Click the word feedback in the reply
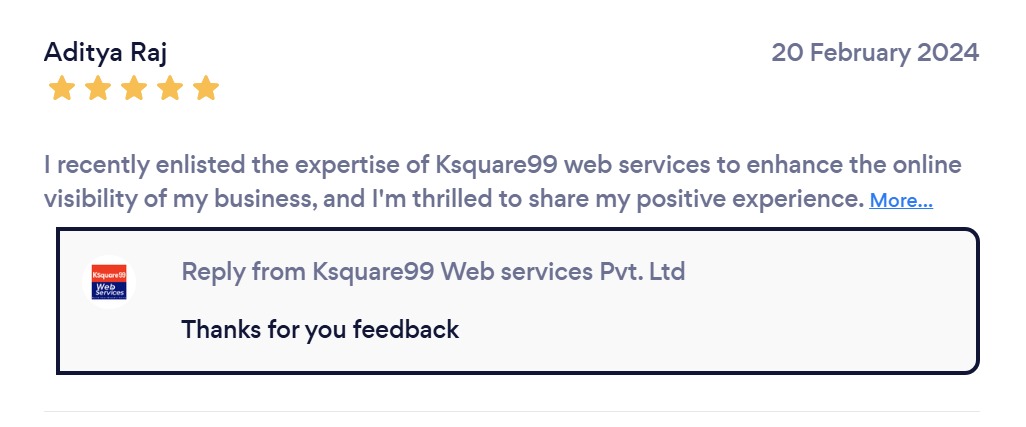 pos(408,329)
